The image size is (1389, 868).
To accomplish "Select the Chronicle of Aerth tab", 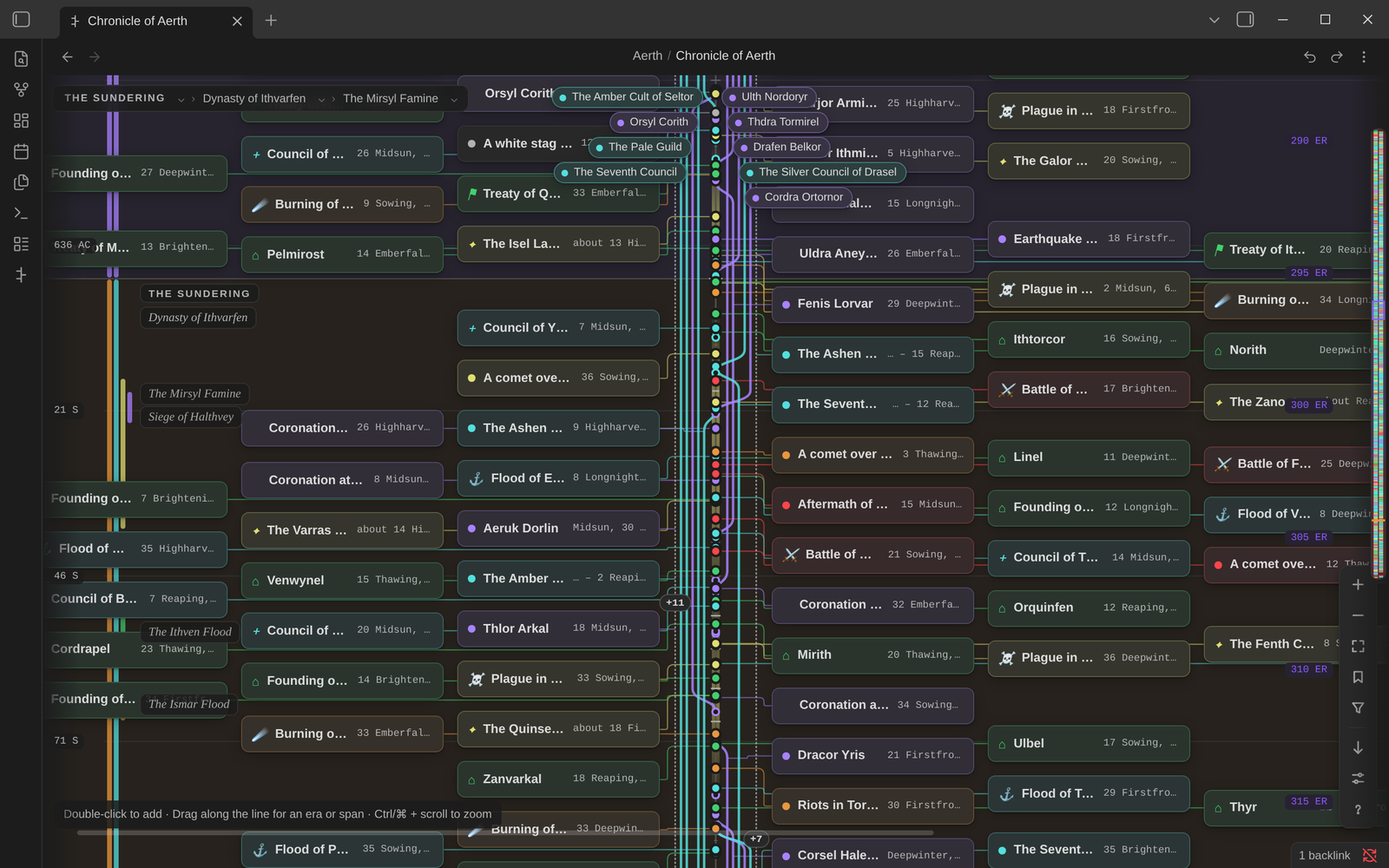I will tap(156, 21).
